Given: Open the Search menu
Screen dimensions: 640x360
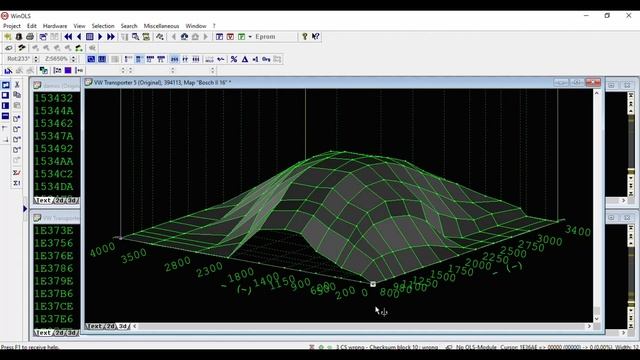Looking at the screenshot, I should pyautogui.click(x=129, y=26).
